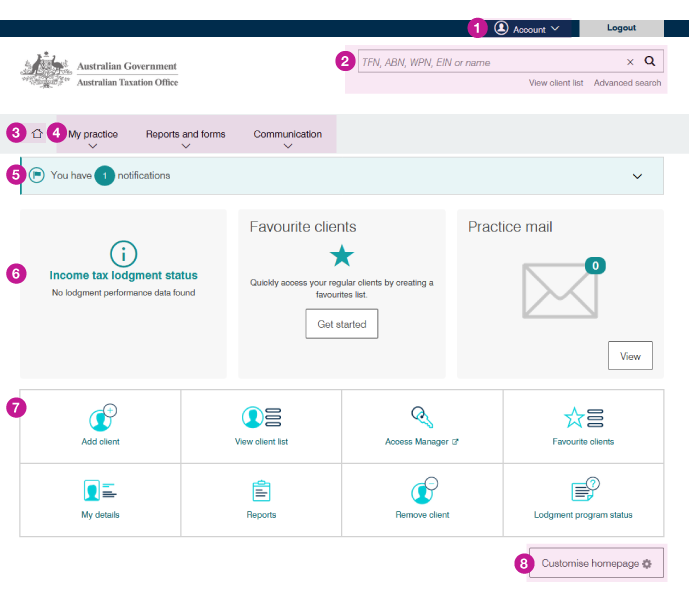Image resolution: width=689 pixels, height=602 pixels.
Task: Open the Add client tile
Action: (x=100, y=426)
